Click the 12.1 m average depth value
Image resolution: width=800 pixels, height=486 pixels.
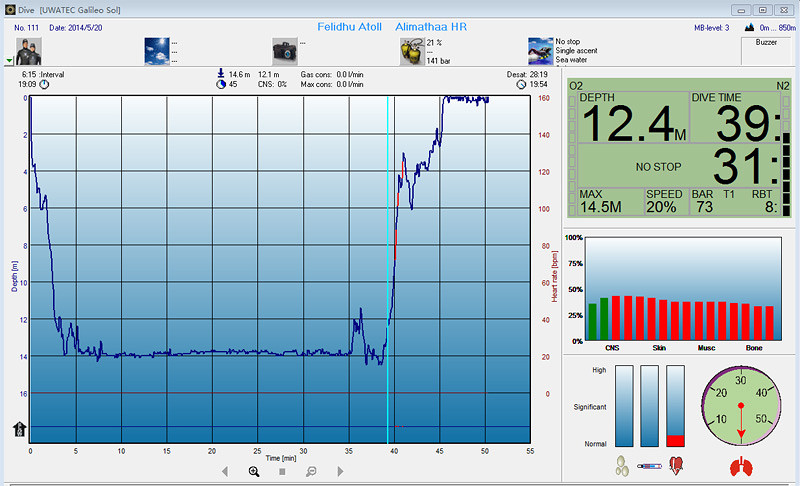tap(268, 74)
